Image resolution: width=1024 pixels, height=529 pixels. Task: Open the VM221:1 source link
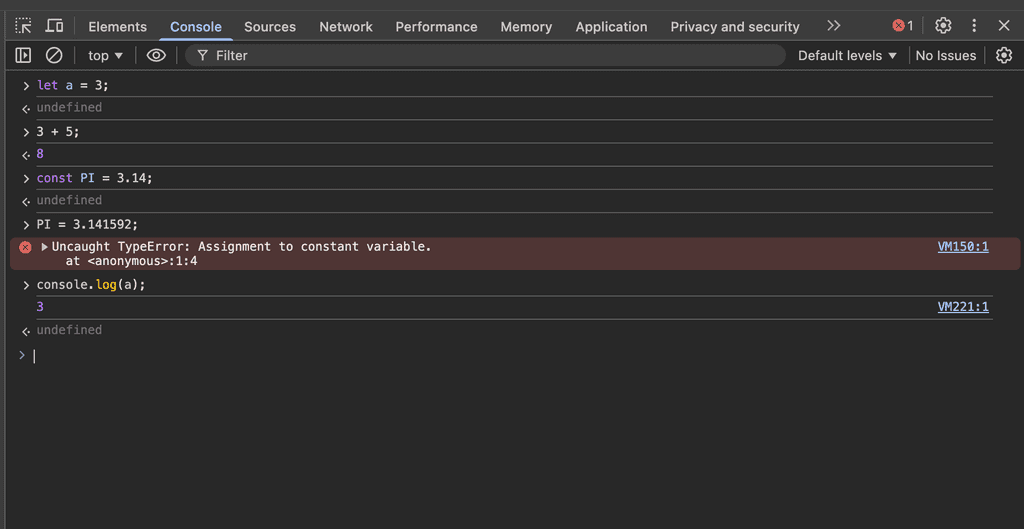[x=962, y=307]
